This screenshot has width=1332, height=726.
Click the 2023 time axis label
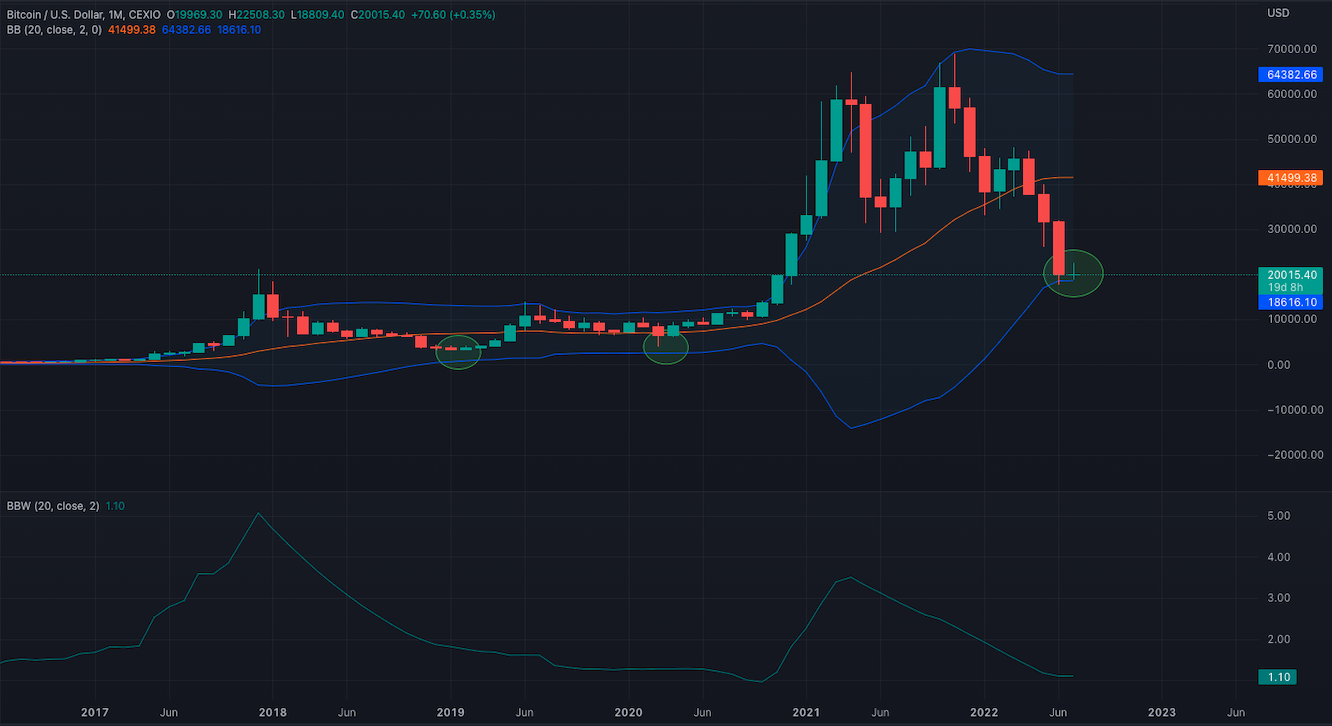pos(1162,712)
